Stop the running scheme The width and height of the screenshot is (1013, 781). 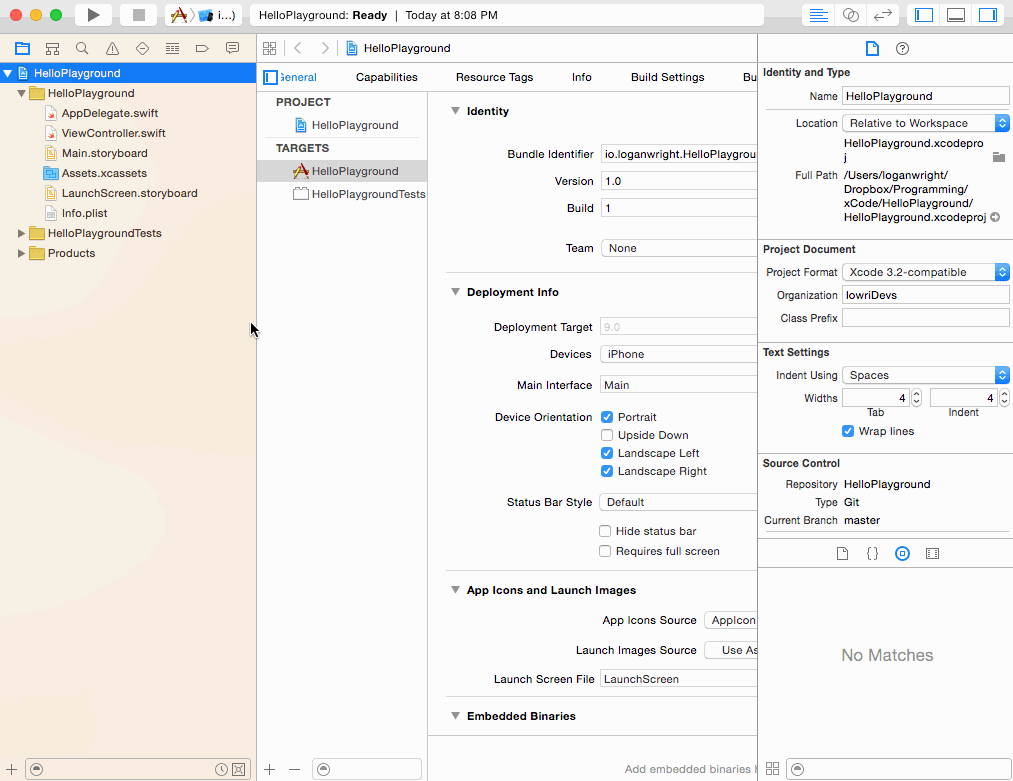pyautogui.click(x=138, y=15)
